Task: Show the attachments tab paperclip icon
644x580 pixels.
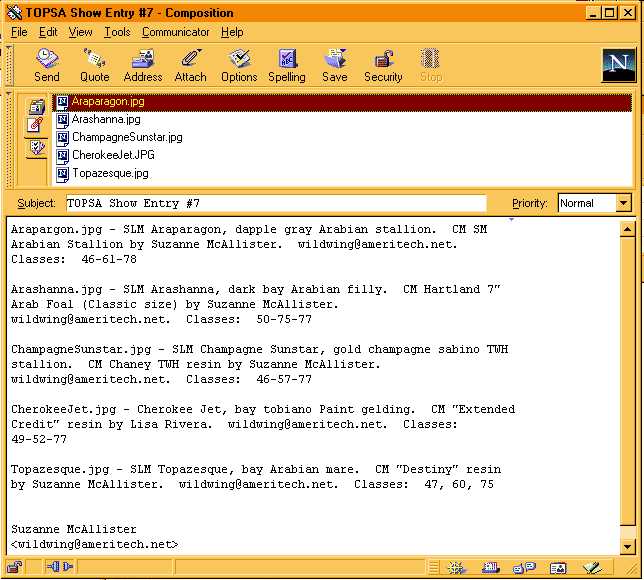Action: coord(35,125)
